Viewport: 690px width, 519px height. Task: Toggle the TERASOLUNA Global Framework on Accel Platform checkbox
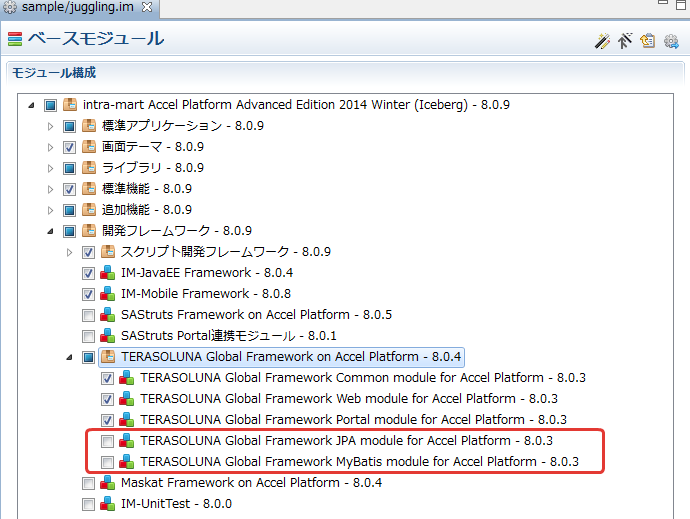(x=88, y=357)
